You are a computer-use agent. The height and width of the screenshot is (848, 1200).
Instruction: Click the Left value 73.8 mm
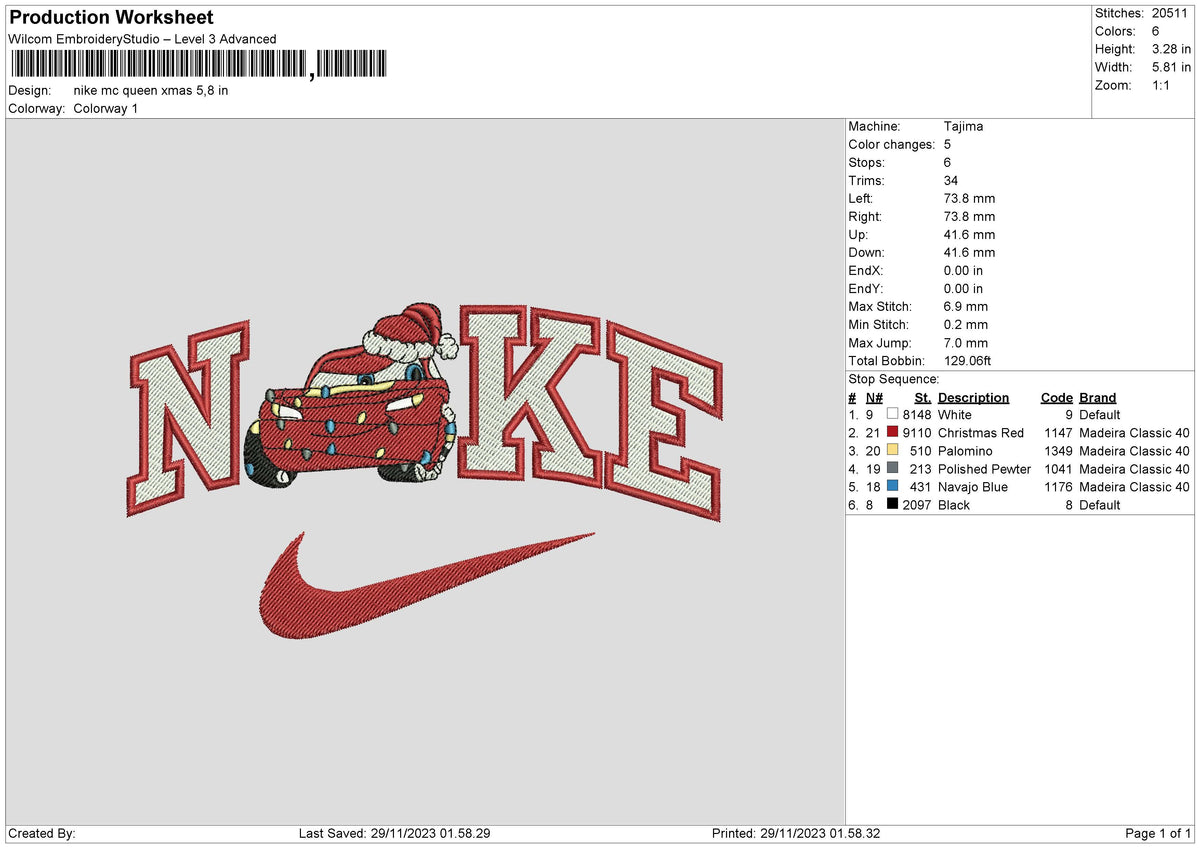[x=969, y=198]
